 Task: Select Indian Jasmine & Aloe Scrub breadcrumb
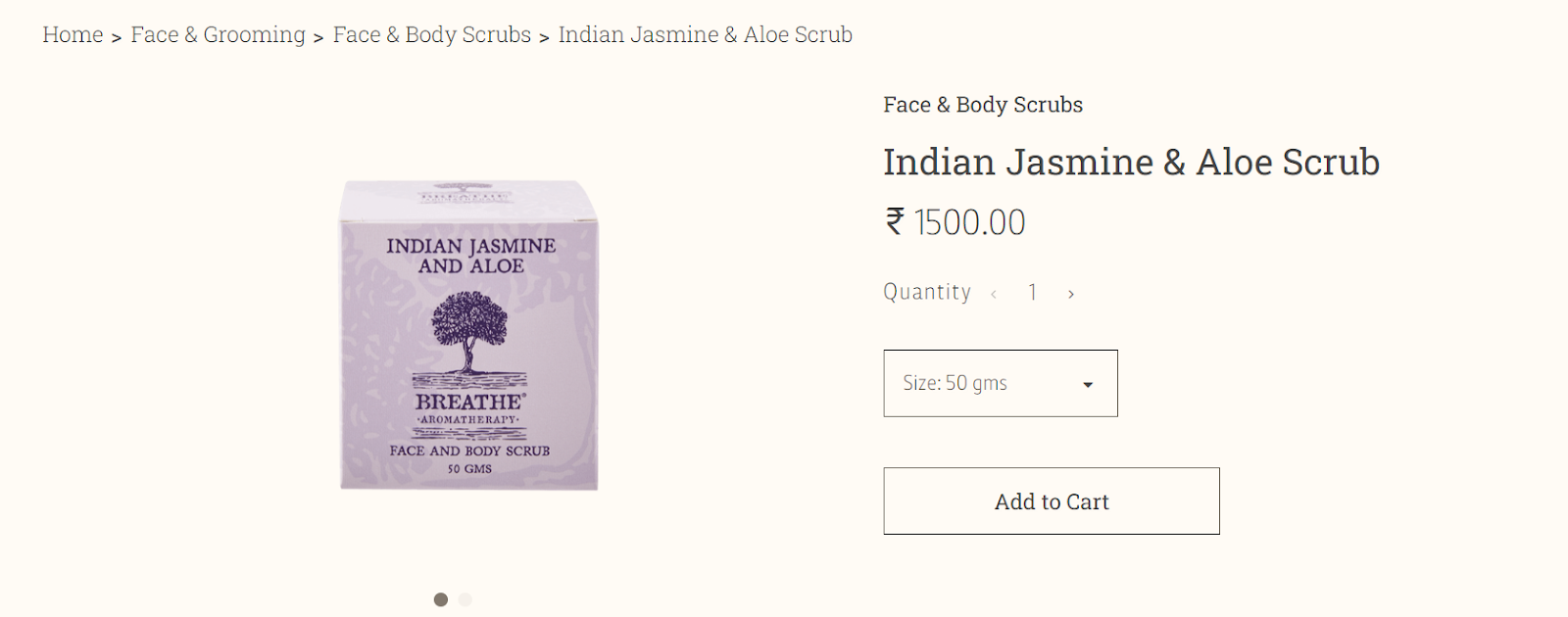tap(705, 35)
